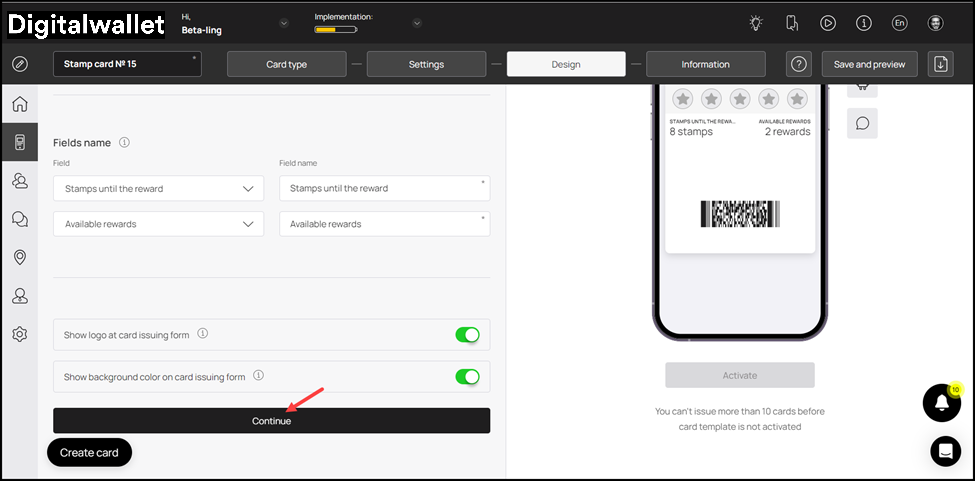Image resolution: width=975 pixels, height=481 pixels.
Task: Expand the Beta-ling account dropdown
Action: click(x=284, y=24)
